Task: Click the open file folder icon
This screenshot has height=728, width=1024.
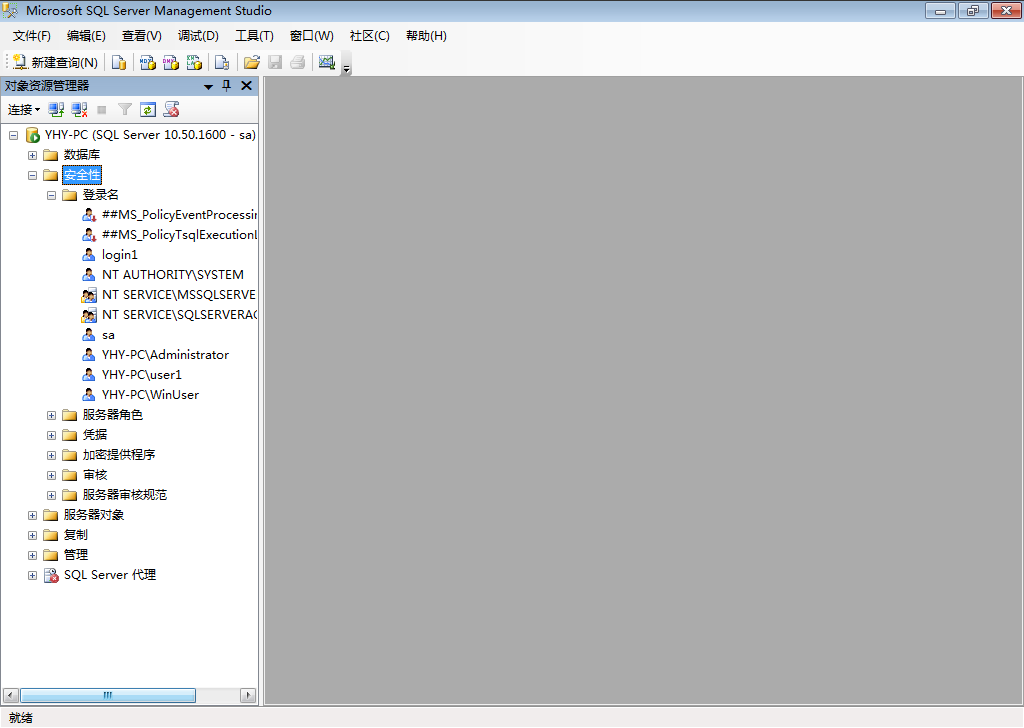Action: pos(251,62)
